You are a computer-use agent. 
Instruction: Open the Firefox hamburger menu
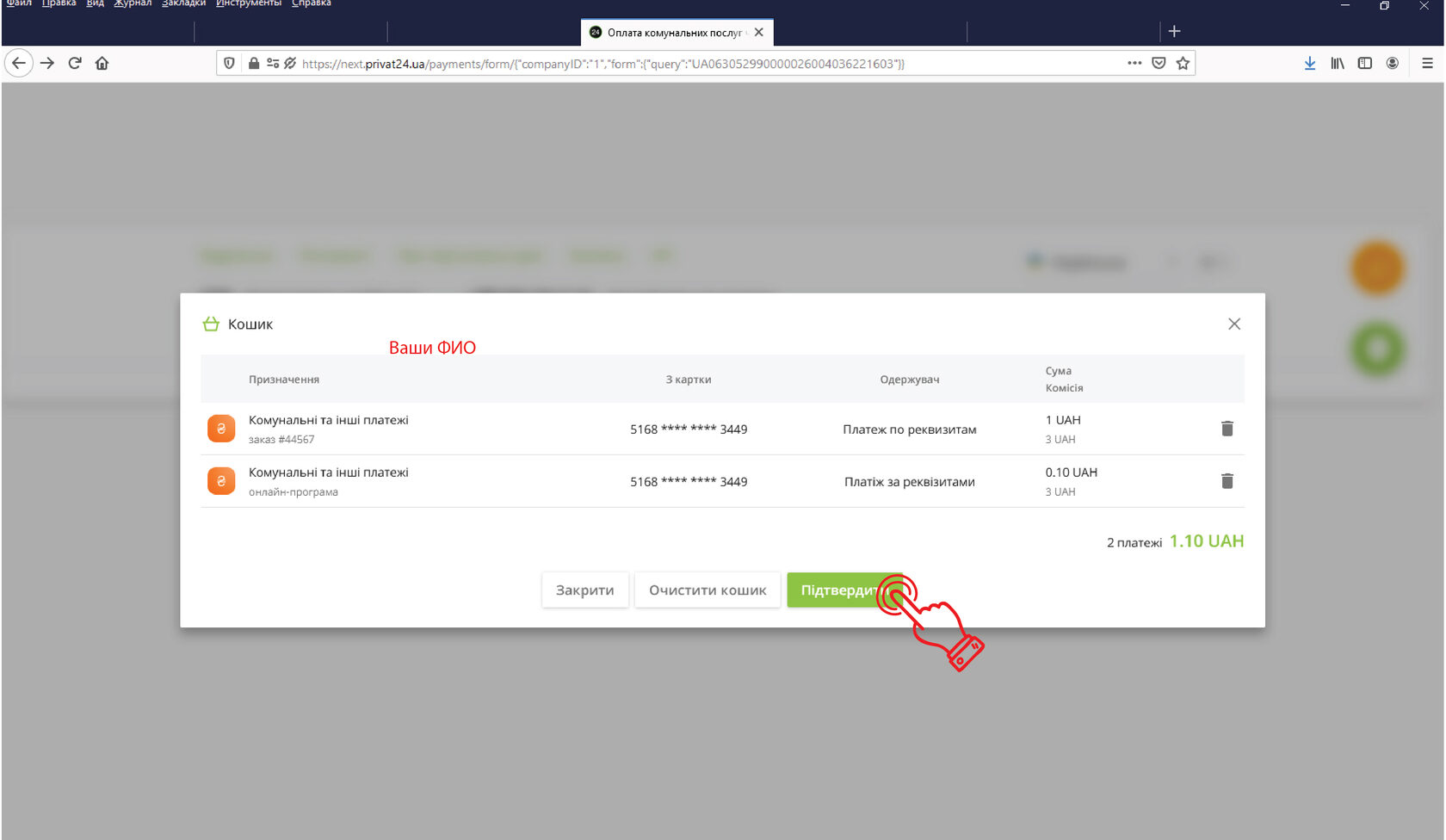[x=1426, y=63]
